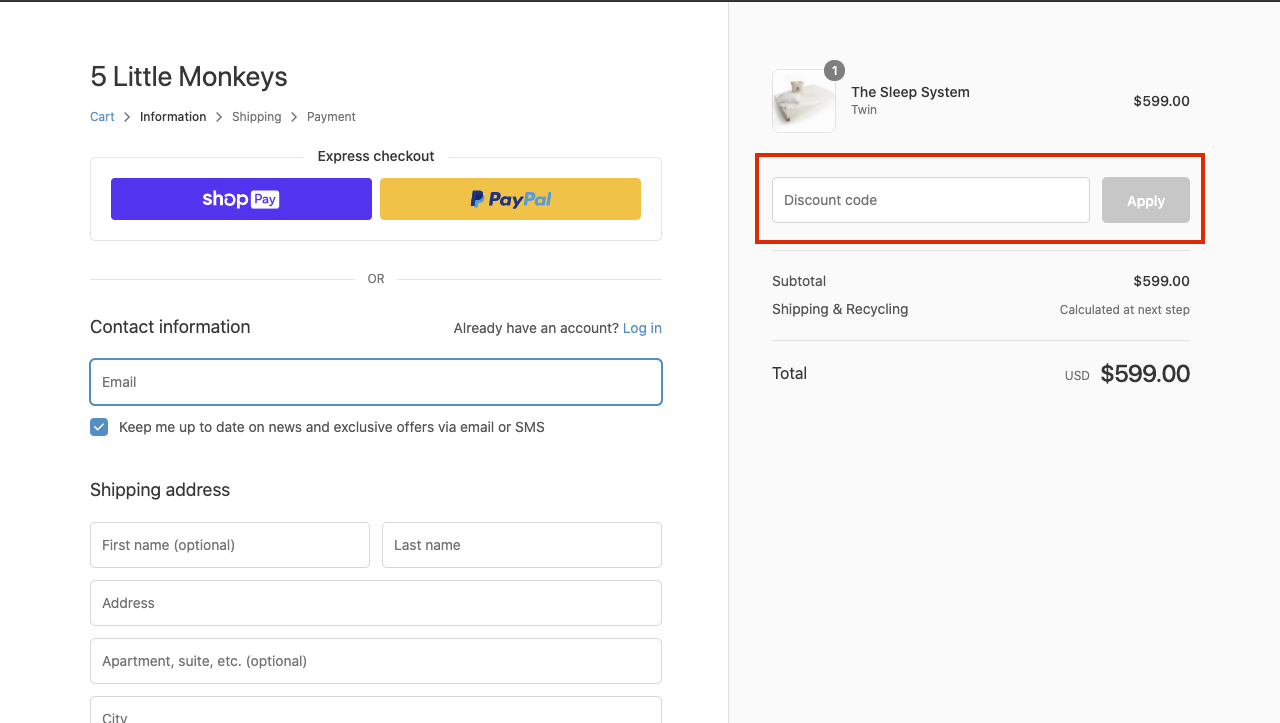
Task: Click the Last name field
Action: 522,545
